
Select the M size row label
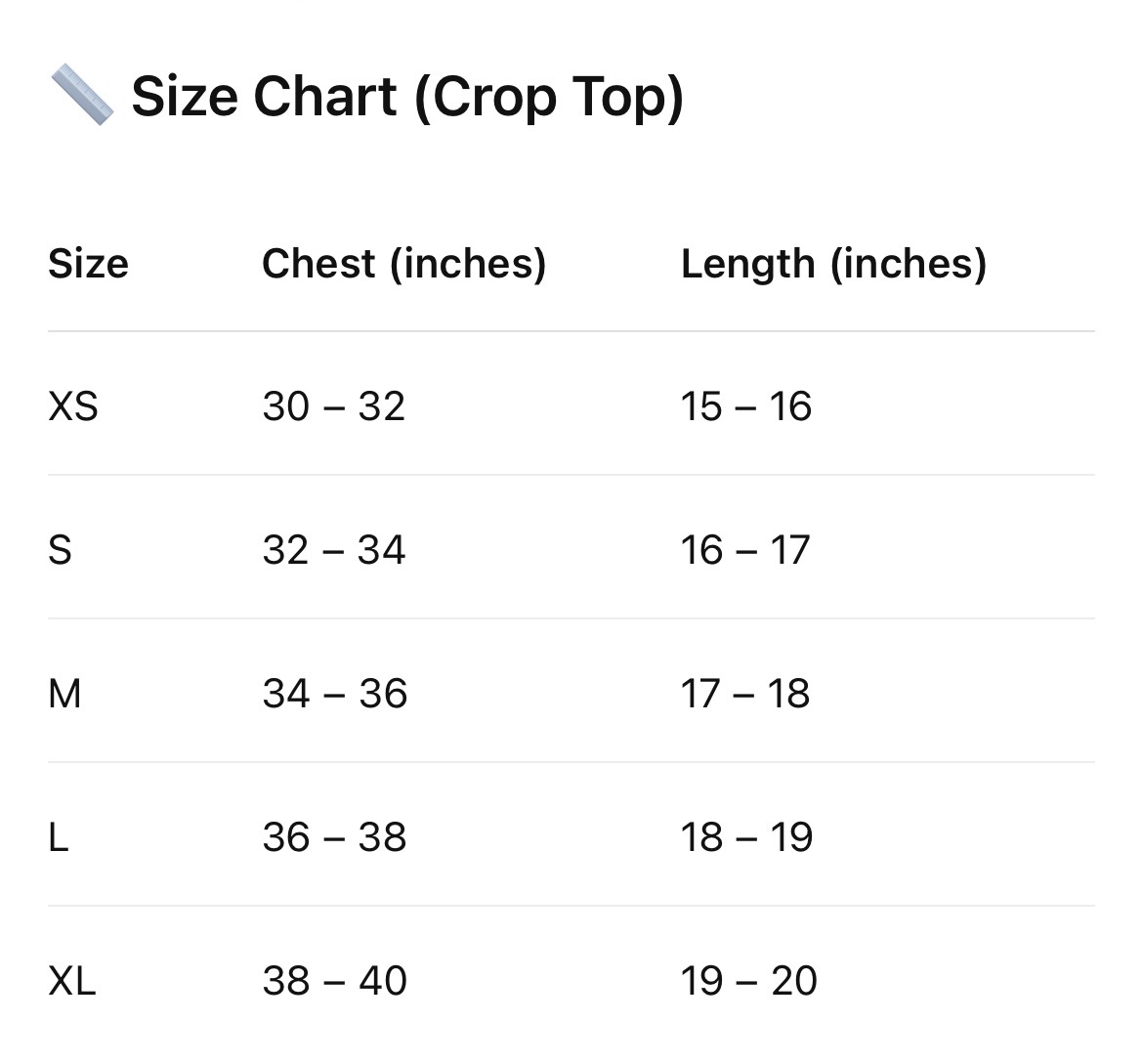pos(64,694)
